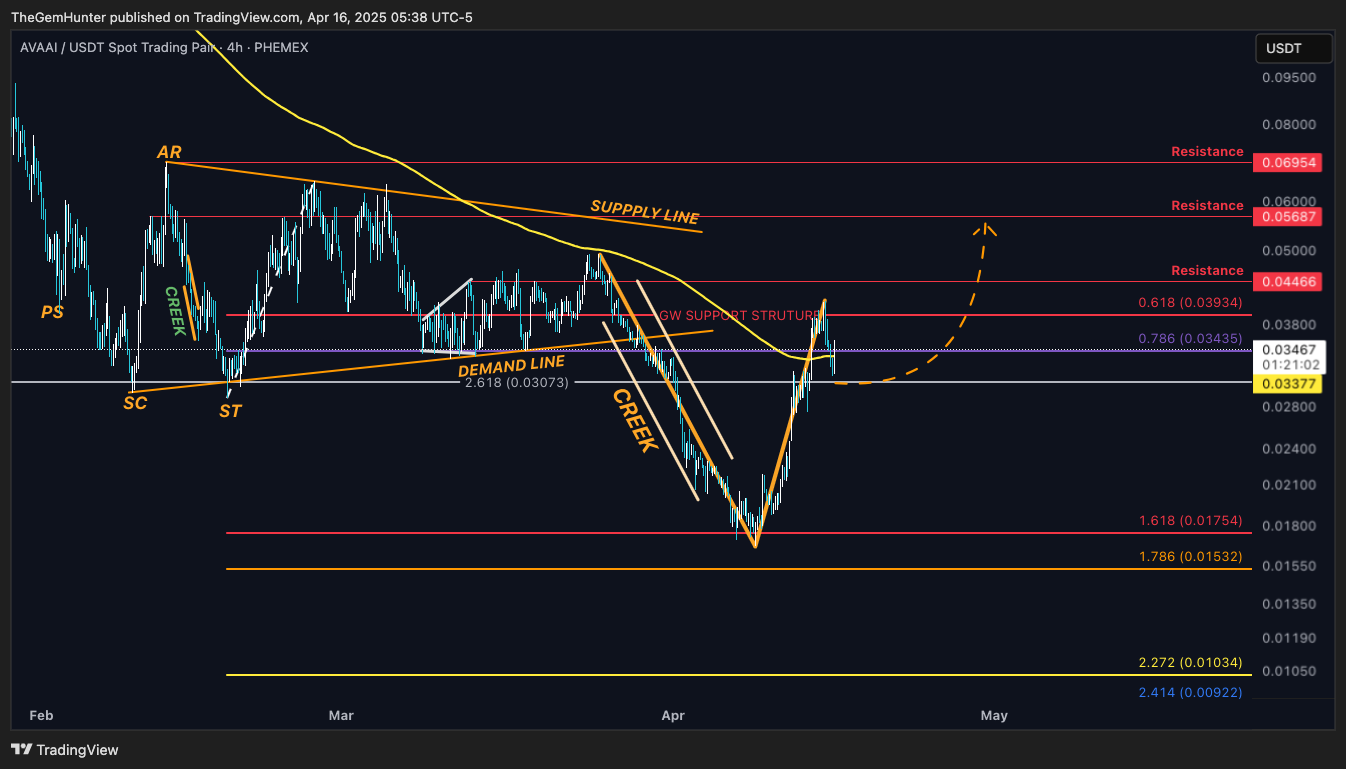Click the Feb label on time axis
The height and width of the screenshot is (769, 1346).
[x=41, y=715]
